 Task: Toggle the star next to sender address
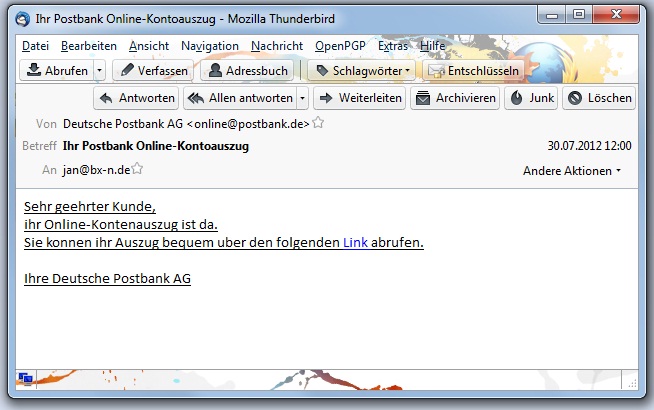click(318, 123)
